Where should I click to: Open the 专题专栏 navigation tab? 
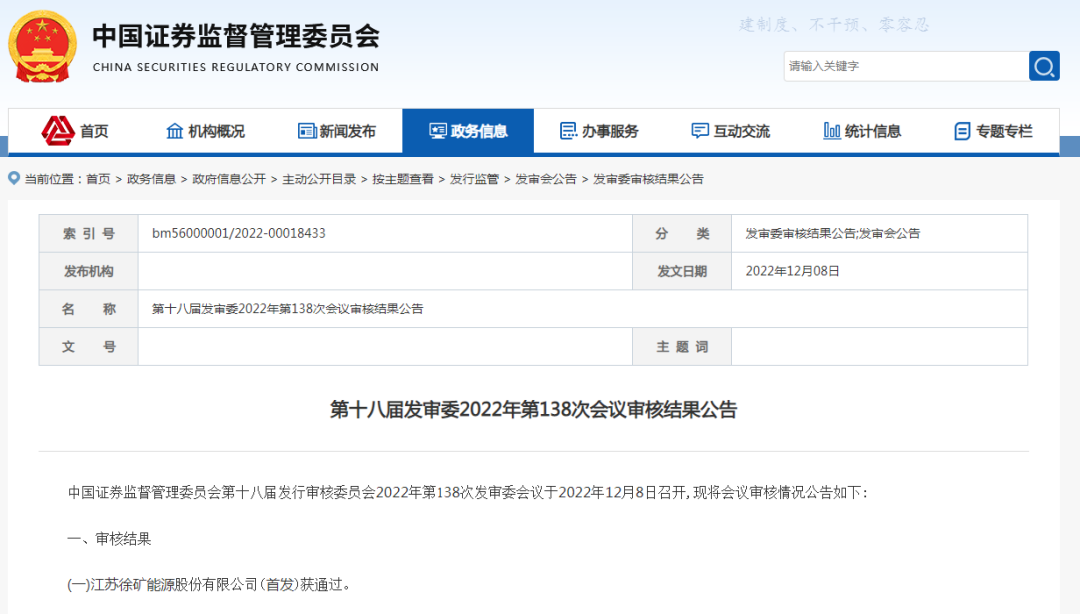(993, 131)
